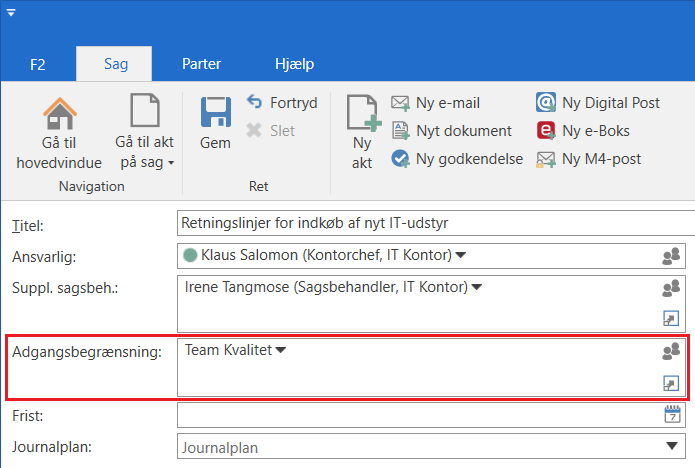The image size is (695, 468).
Task: Create a new record with Ny akt
Action: [x=362, y=113]
